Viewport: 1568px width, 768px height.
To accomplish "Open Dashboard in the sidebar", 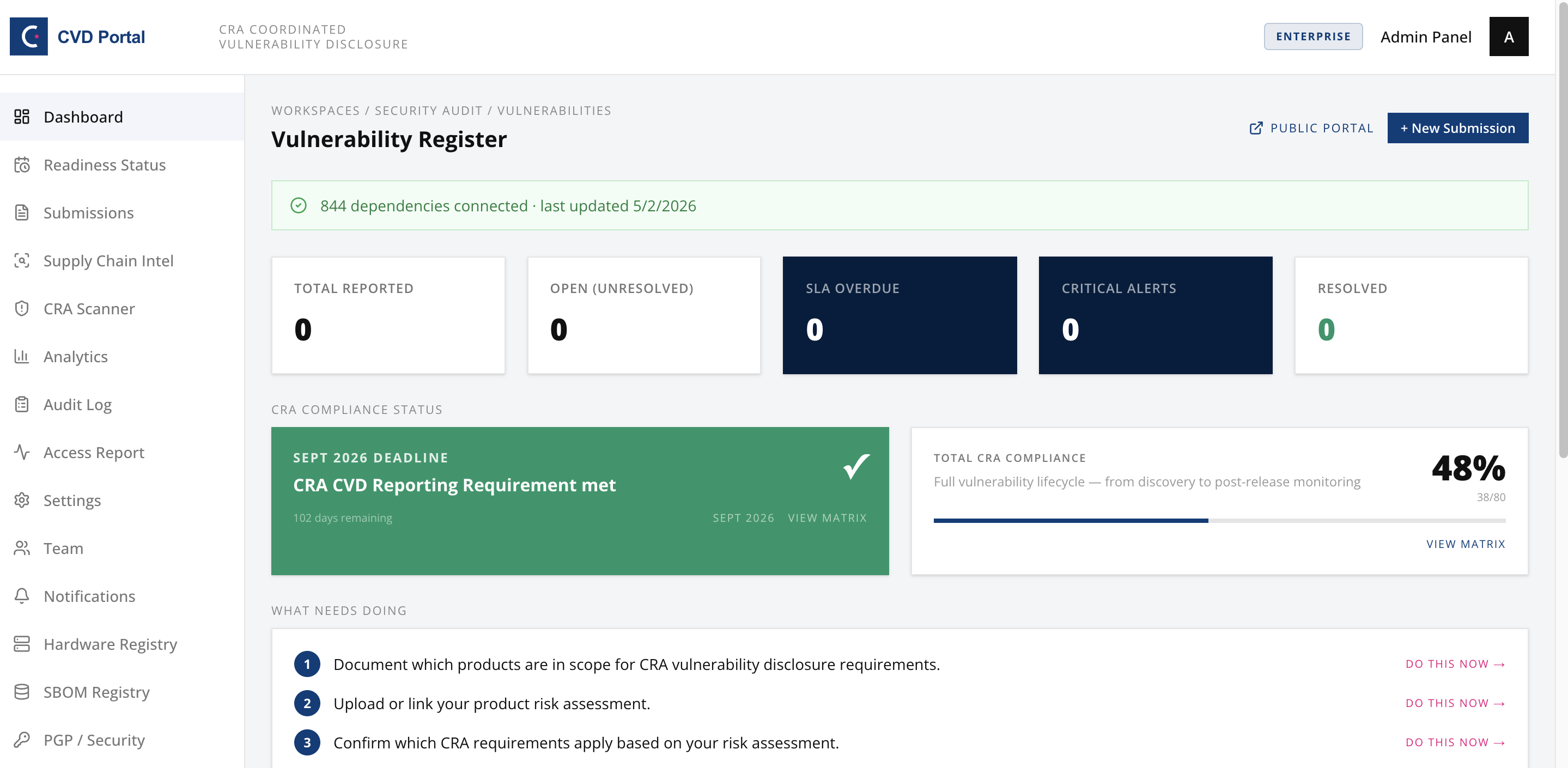I will [121, 116].
